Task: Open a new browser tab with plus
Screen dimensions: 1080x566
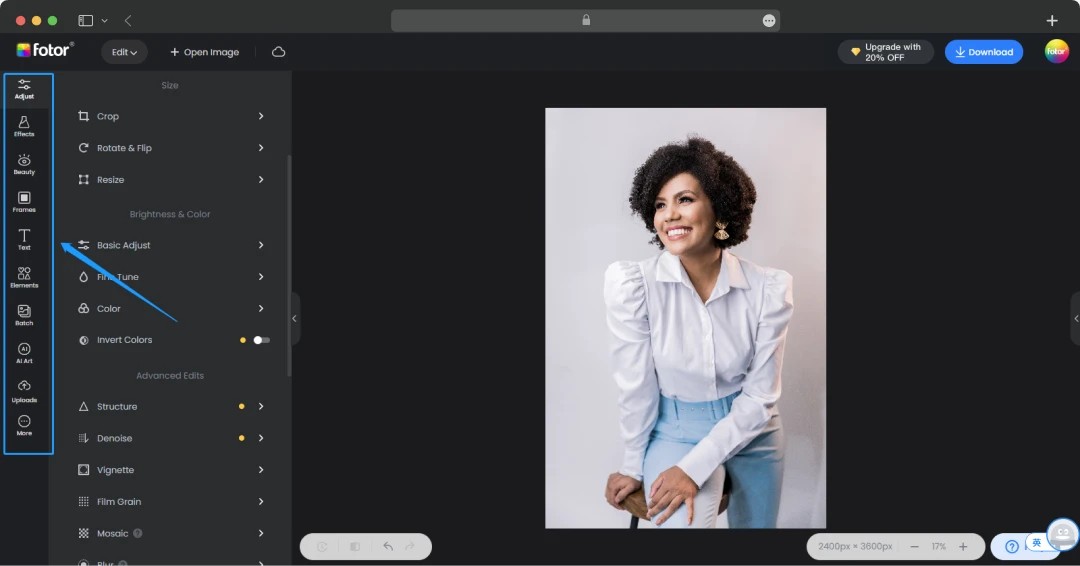Action: 1052,21
